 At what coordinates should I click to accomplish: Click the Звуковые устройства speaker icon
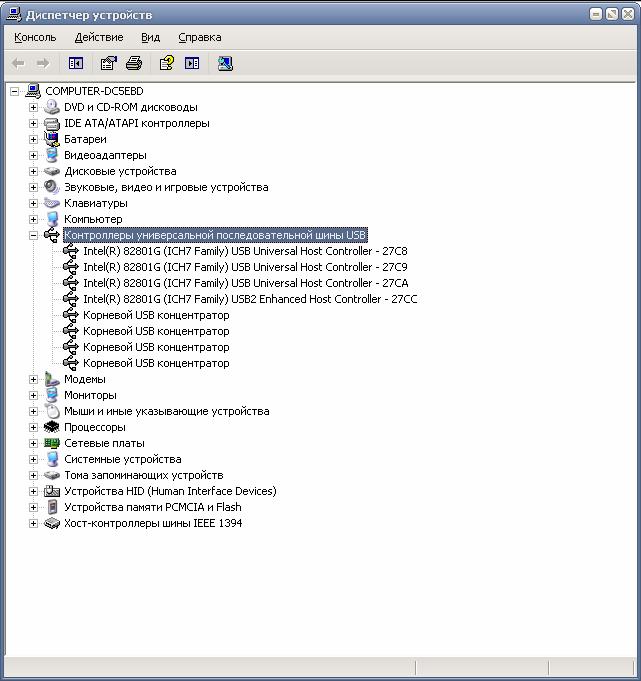pyautogui.click(x=52, y=187)
